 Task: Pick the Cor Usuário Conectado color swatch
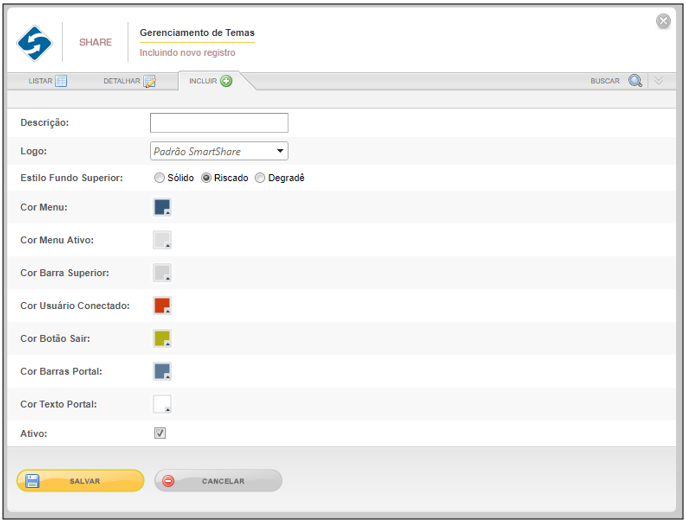(x=162, y=305)
